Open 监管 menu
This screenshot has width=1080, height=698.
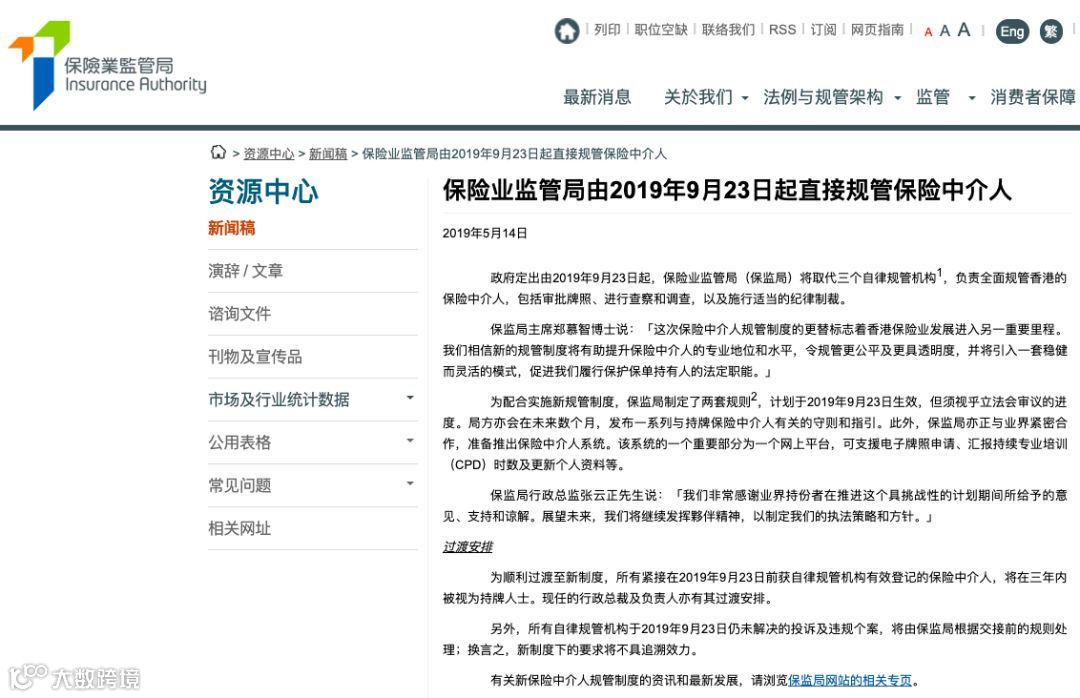point(933,97)
